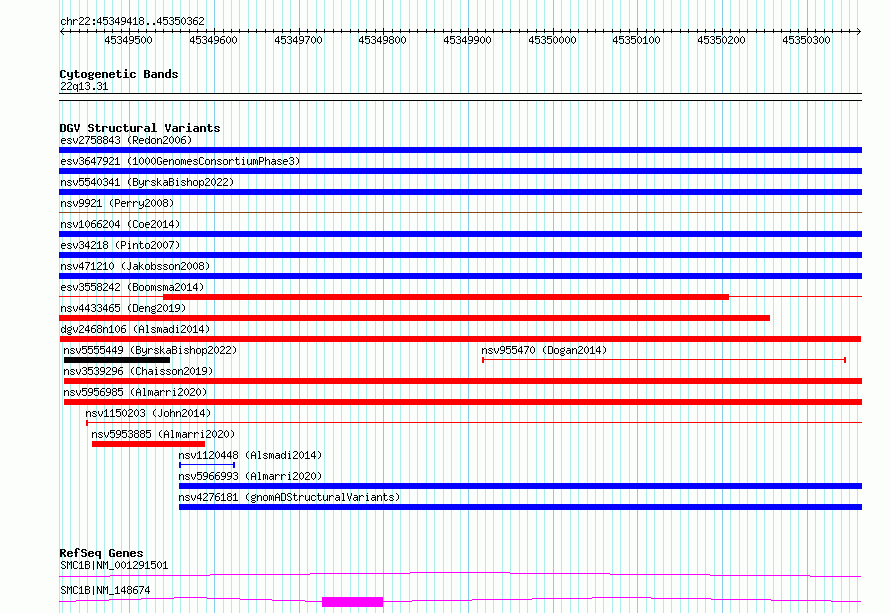Select the blue bar under nsv5540341 (ByrskaBishop2022)
Image resolution: width=890 pixels, height=613 pixels.
tap(460, 192)
